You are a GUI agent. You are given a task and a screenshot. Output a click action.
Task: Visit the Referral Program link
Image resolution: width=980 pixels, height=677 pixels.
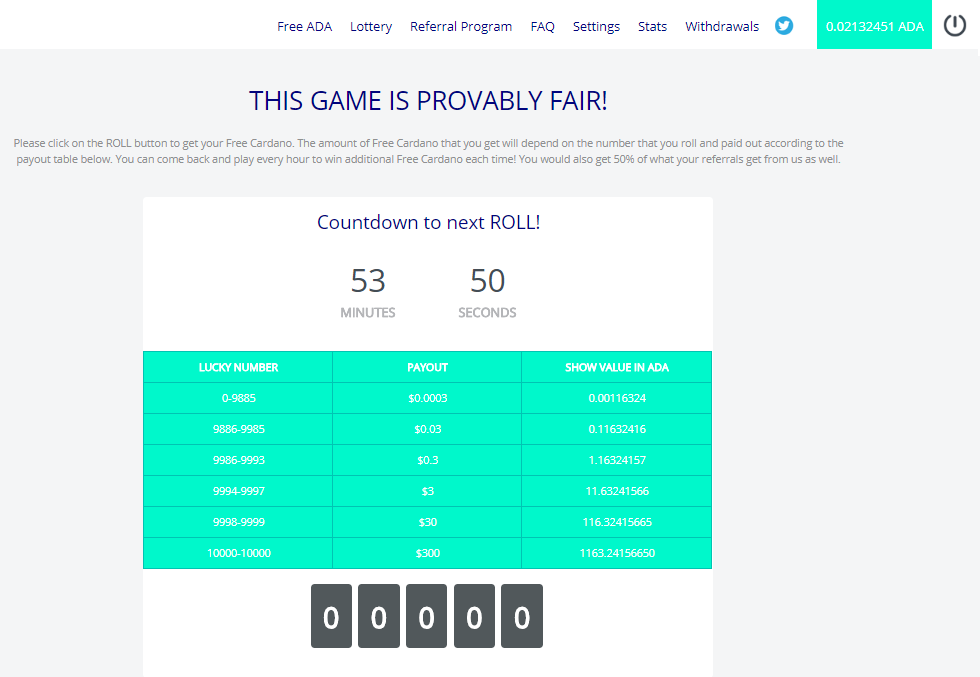[461, 26]
